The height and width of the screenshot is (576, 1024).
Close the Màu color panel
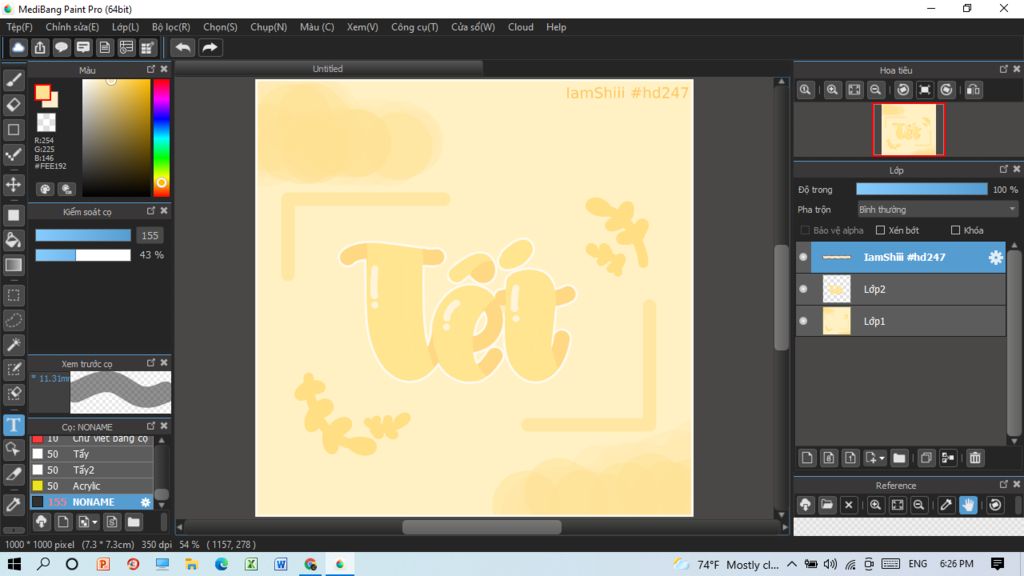(164, 69)
